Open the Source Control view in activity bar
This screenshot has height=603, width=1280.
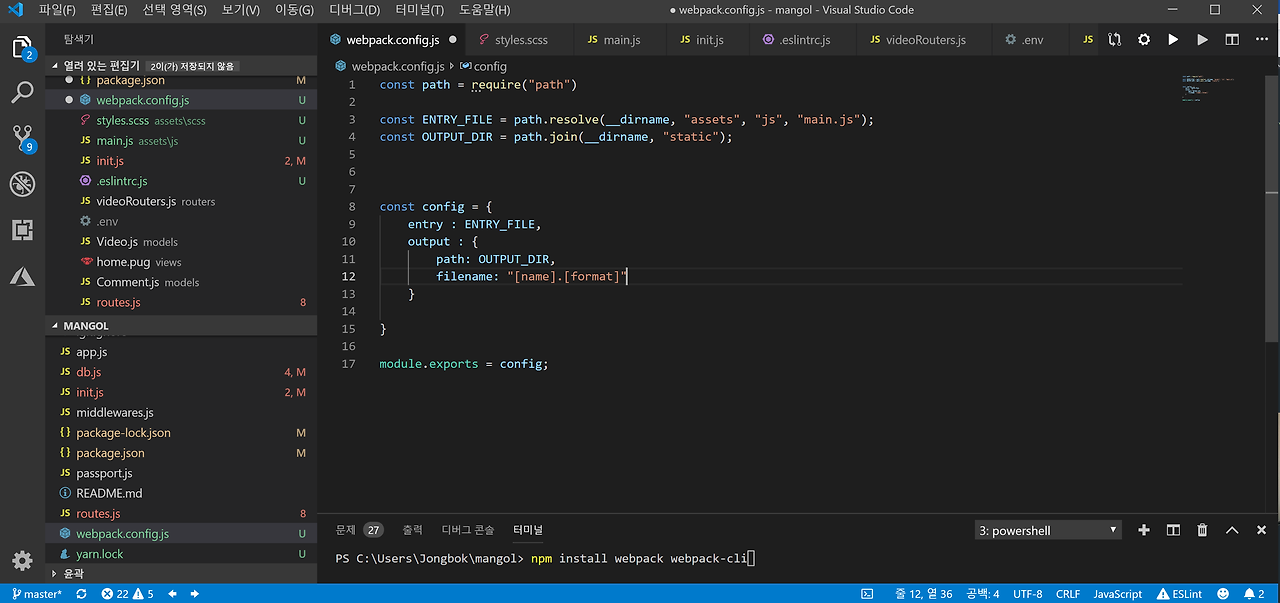(22, 138)
